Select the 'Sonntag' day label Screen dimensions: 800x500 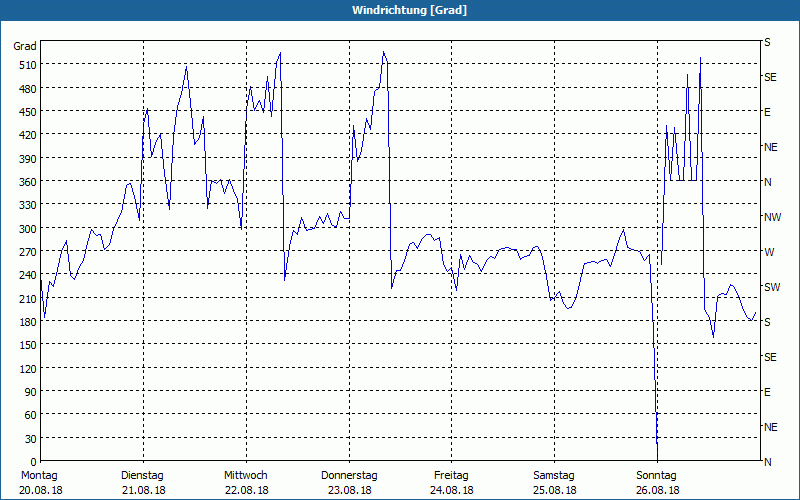click(x=657, y=476)
